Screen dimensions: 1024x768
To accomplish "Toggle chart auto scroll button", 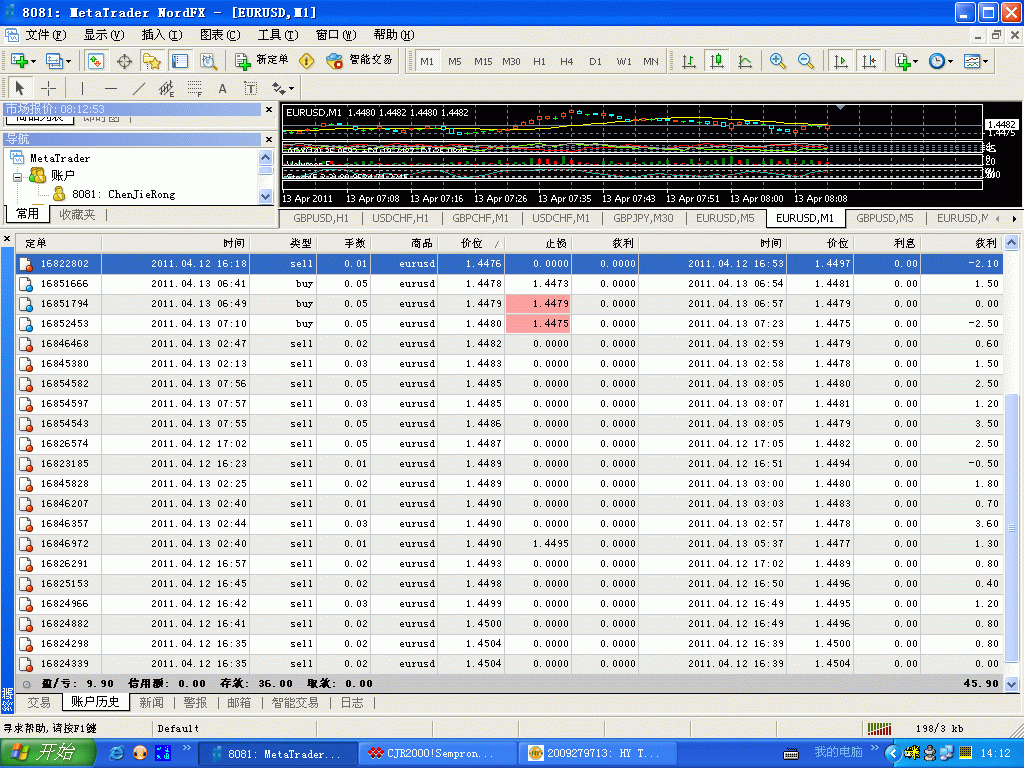I will click(840, 61).
